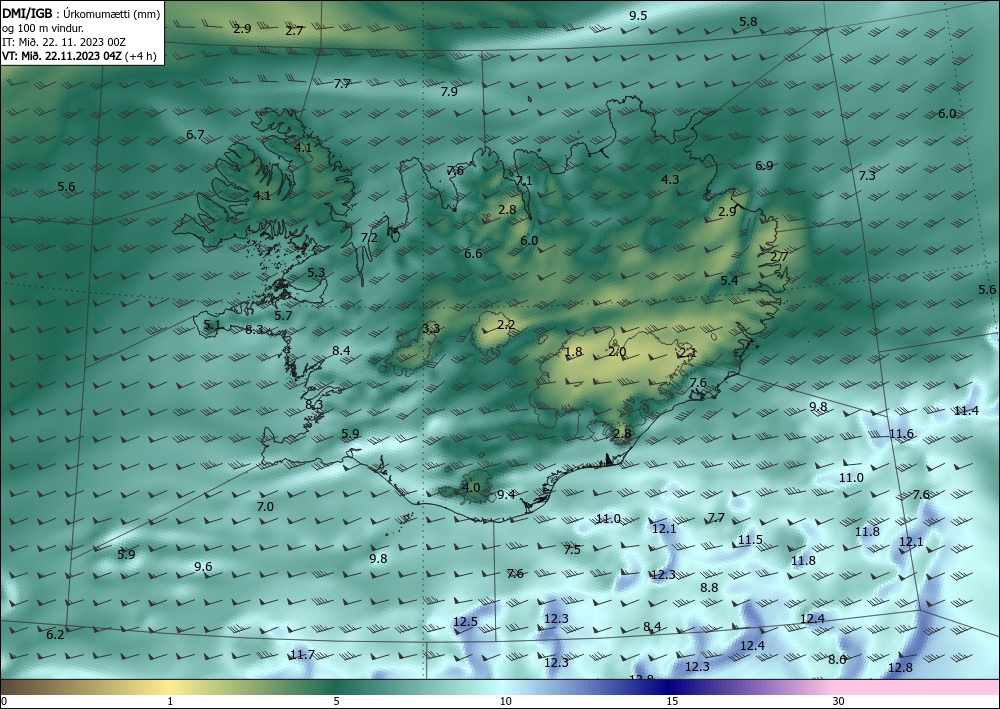Click the 1 tick on the colour scale
Screen dimensions: 1000x709
tap(170, 702)
